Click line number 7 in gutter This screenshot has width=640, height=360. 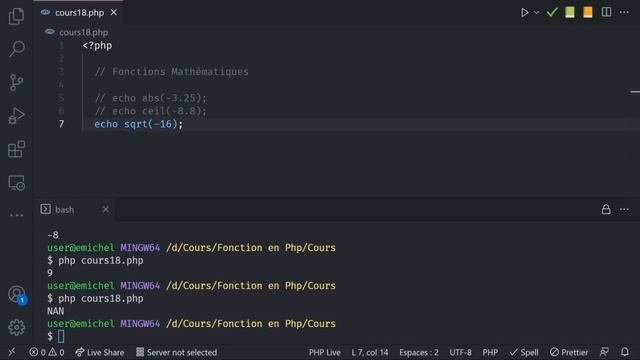(61, 124)
